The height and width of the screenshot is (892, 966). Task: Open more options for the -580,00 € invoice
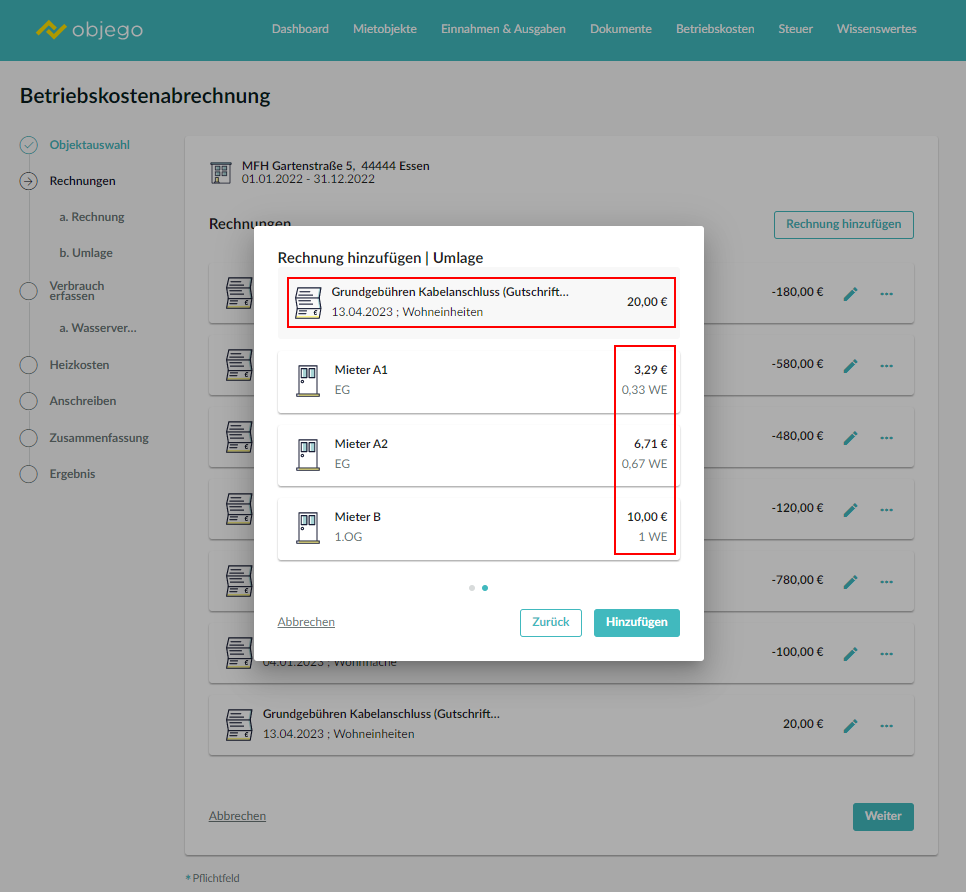(886, 366)
